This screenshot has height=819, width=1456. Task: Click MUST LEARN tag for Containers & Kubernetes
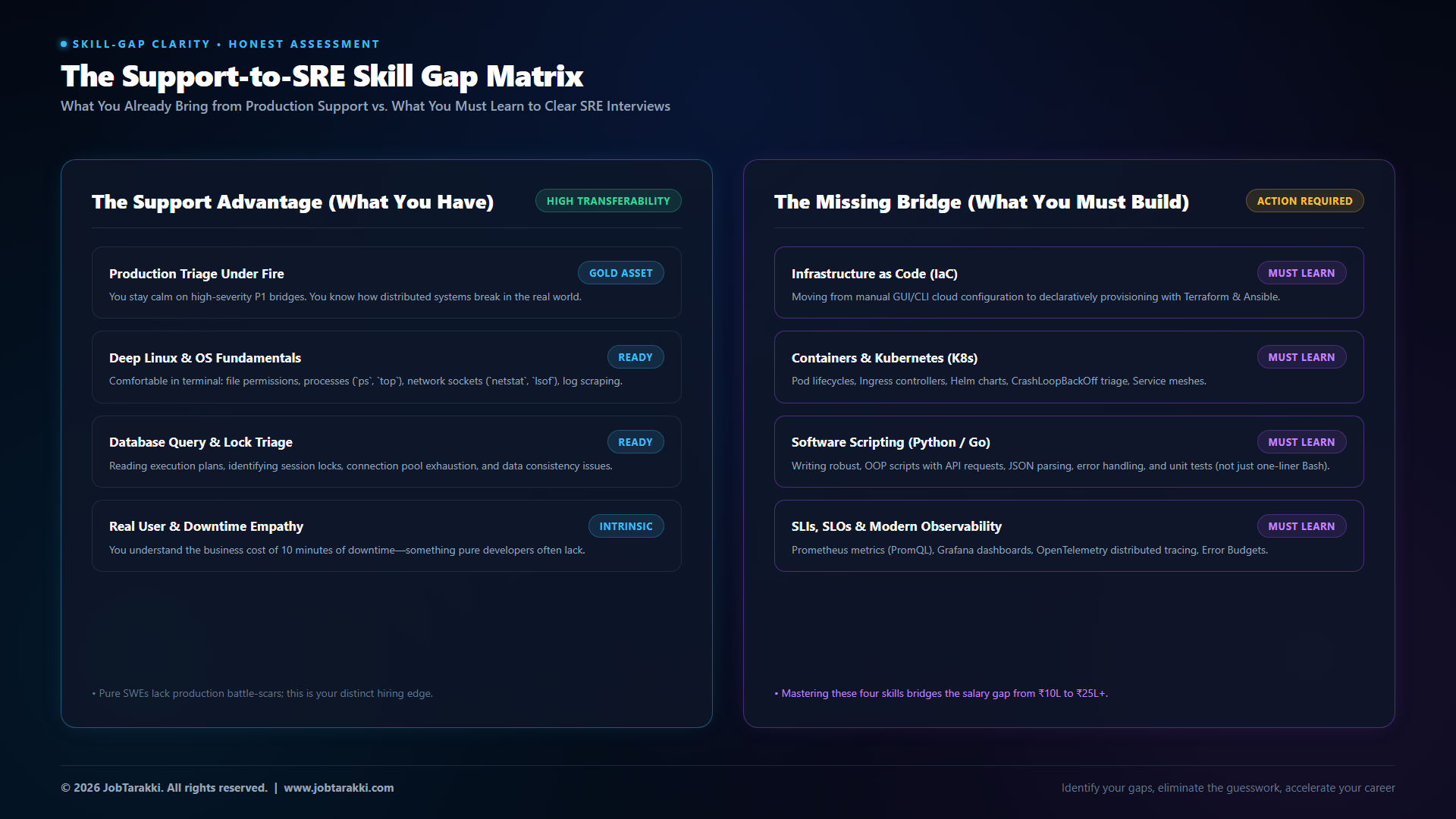tap(1301, 357)
